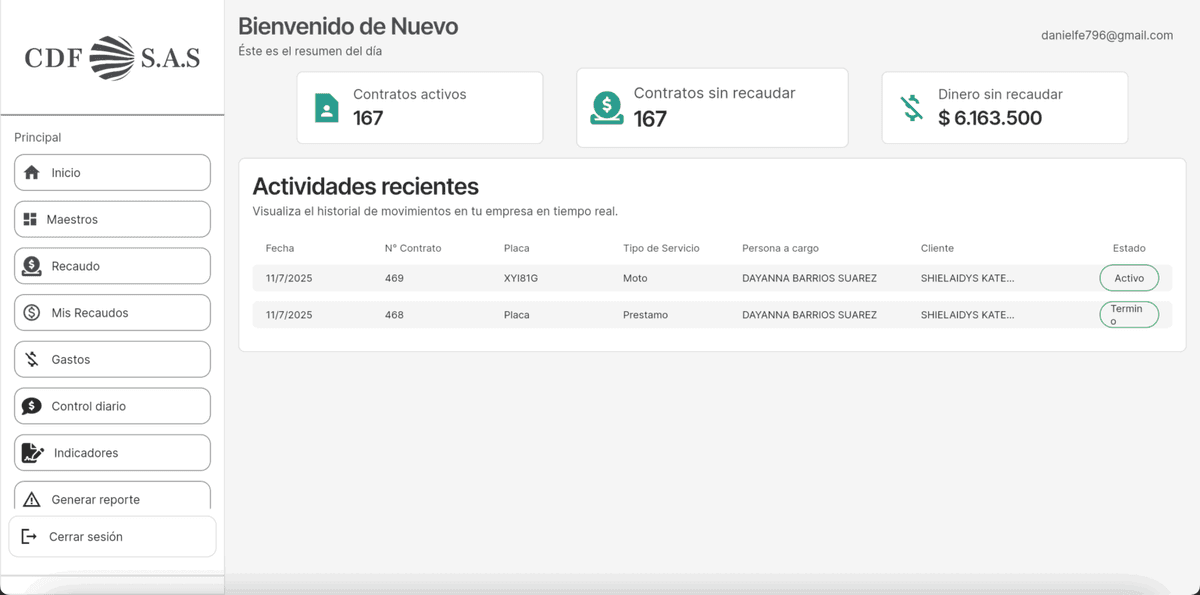Click the Activo status badge for contract 469
This screenshot has width=1200, height=595.
coord(1129,278)
